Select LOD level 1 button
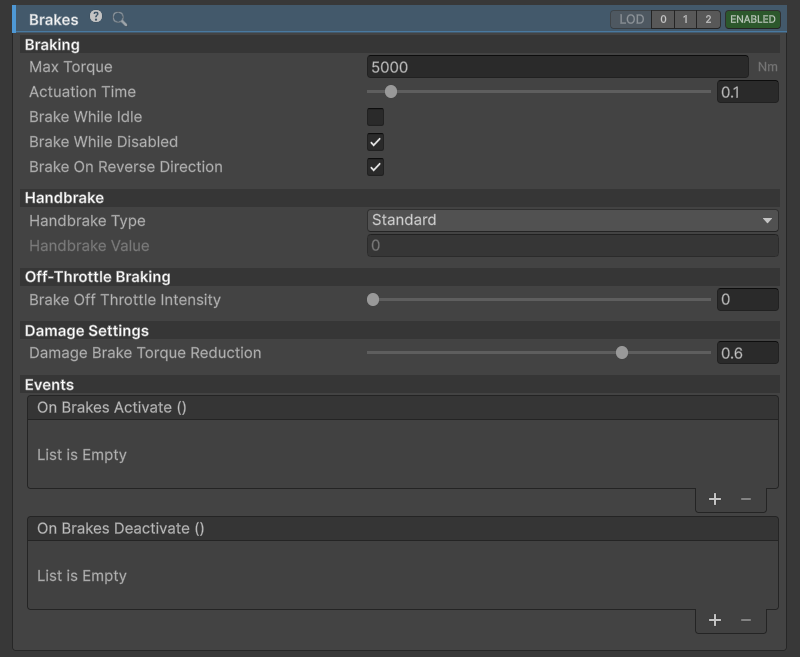 coord(685,19)
